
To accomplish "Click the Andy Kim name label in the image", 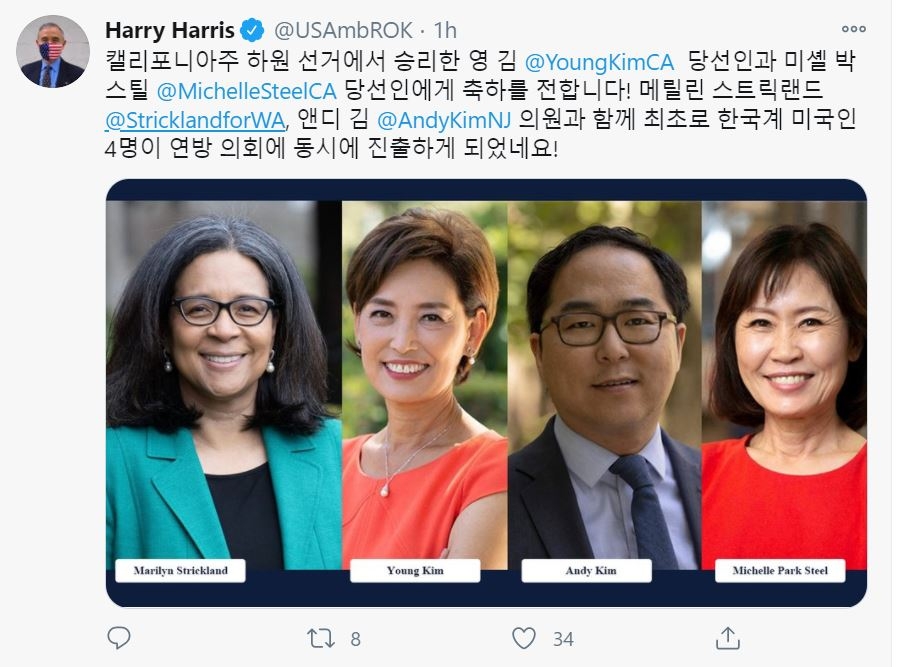I will (x=587, y=570).
